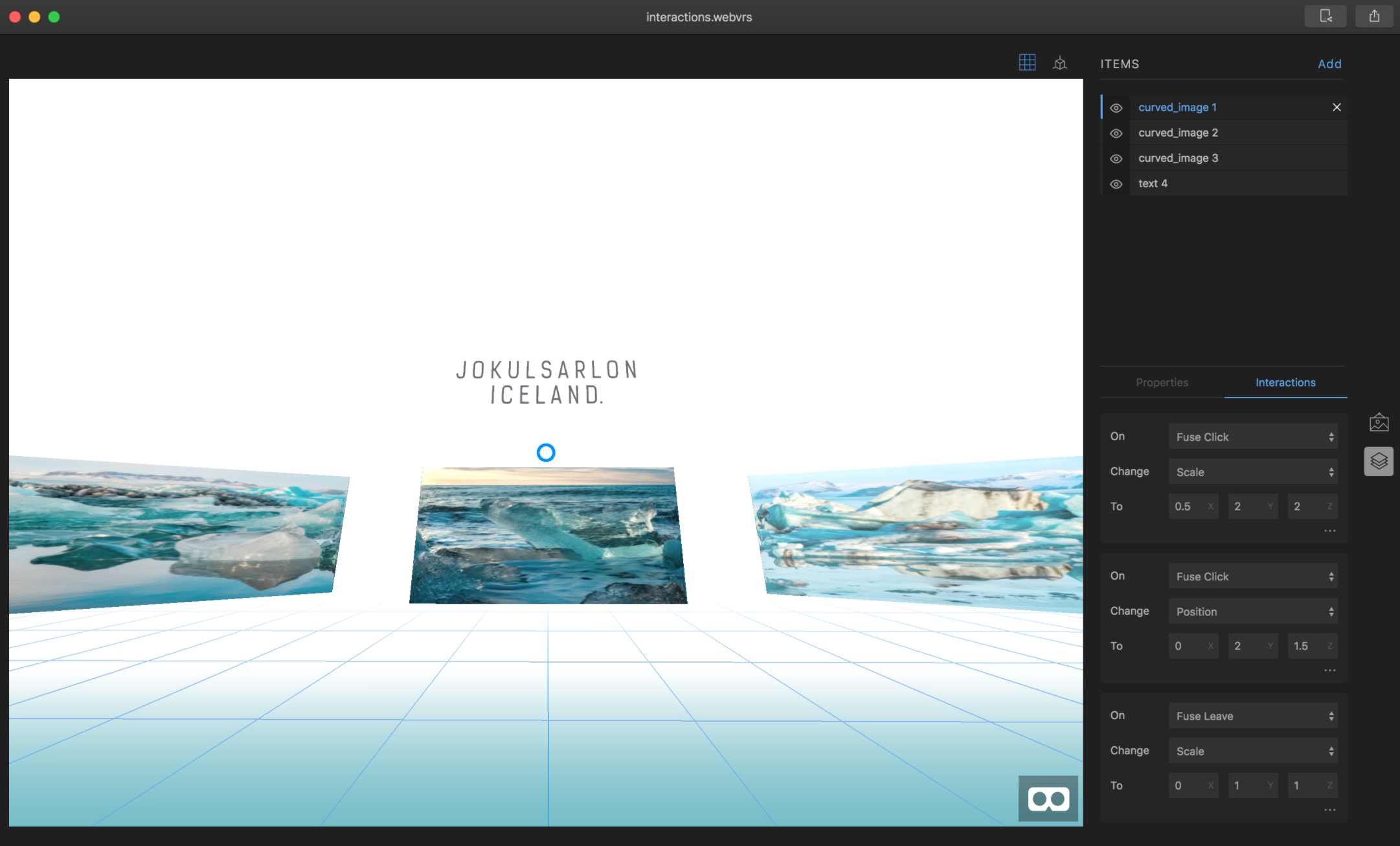Open the layers panel icon
This screenshot has width=1400, height=846.
pos(1379,461)
